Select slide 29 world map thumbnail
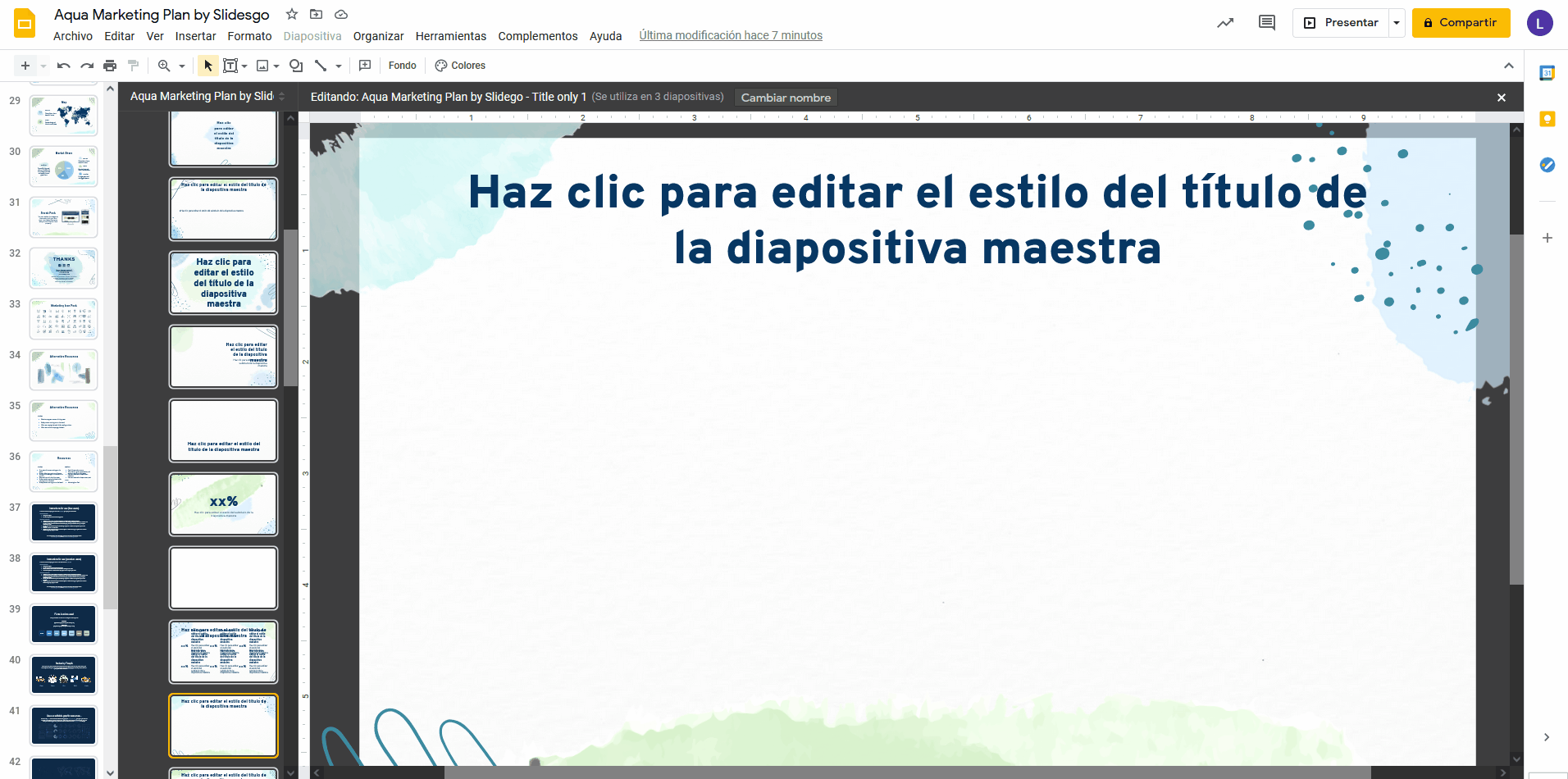 click(64, 115)
